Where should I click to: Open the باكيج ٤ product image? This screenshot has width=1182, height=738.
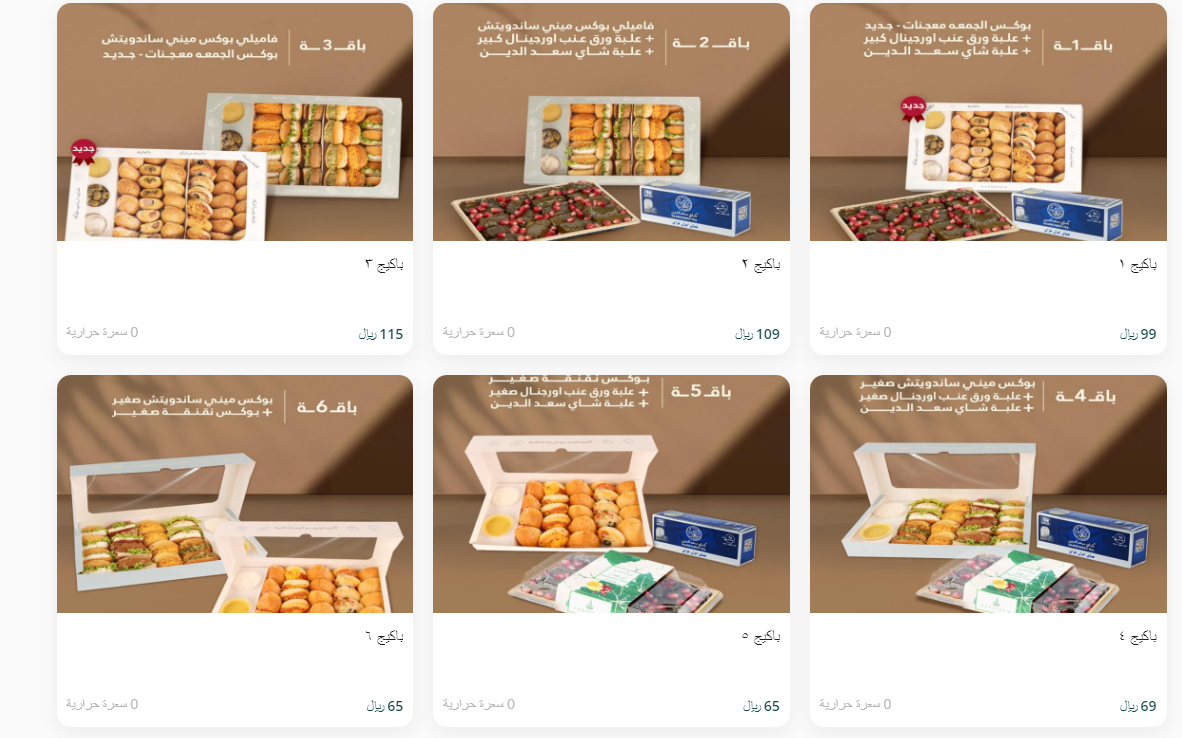(x=988, y=494)
